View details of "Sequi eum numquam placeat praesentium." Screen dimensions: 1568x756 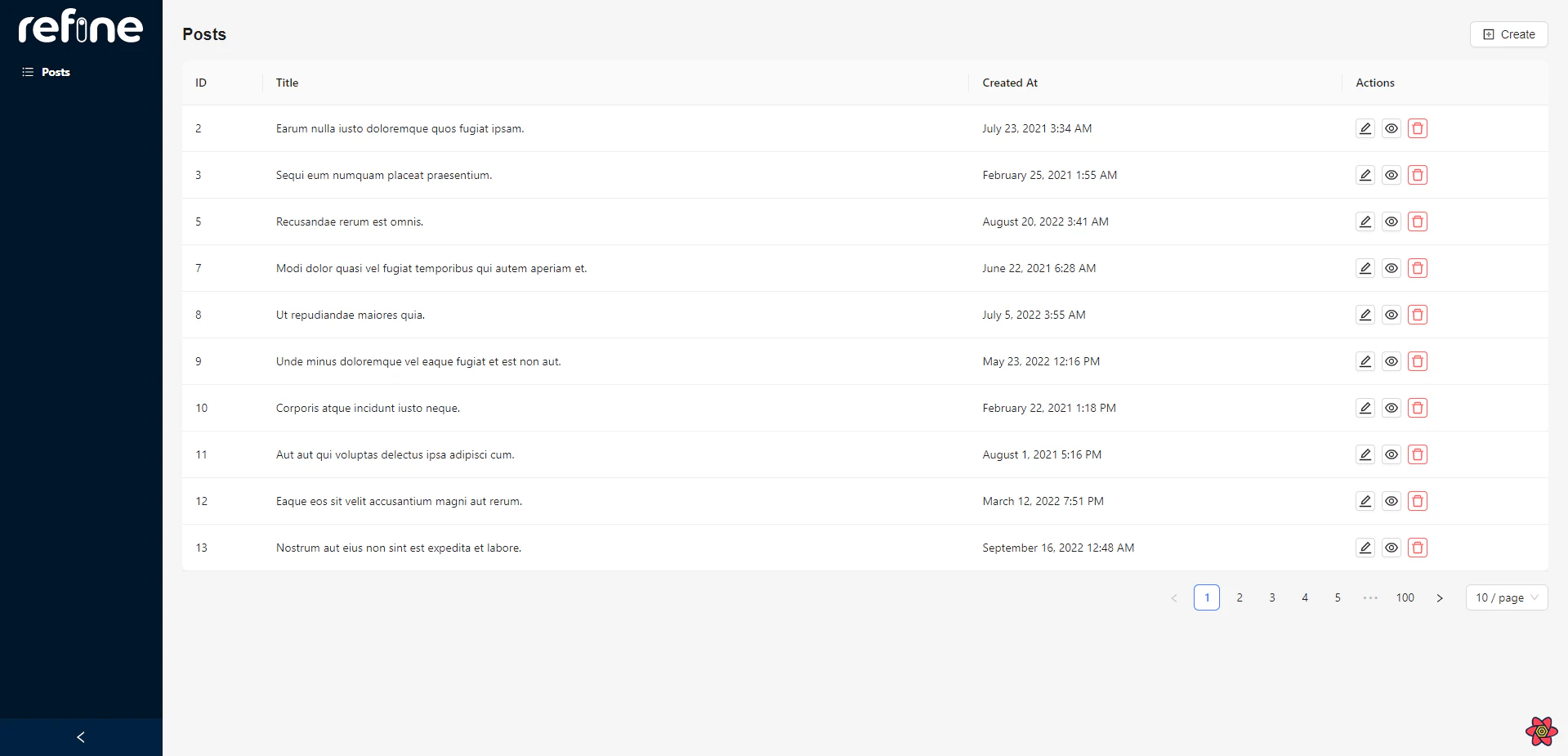(x=1392, y=175)
